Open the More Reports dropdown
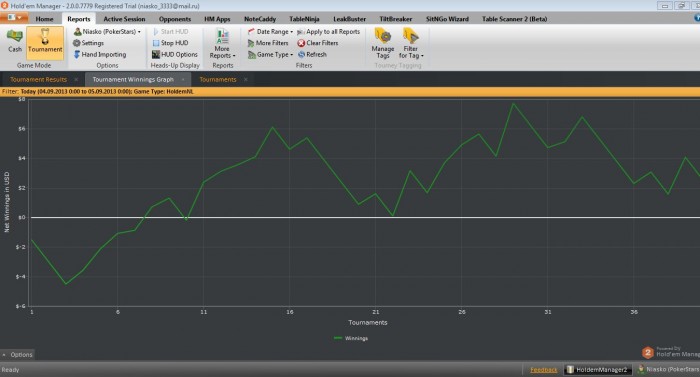The width and height of the screenshot is (700, 377). [222, 44]
